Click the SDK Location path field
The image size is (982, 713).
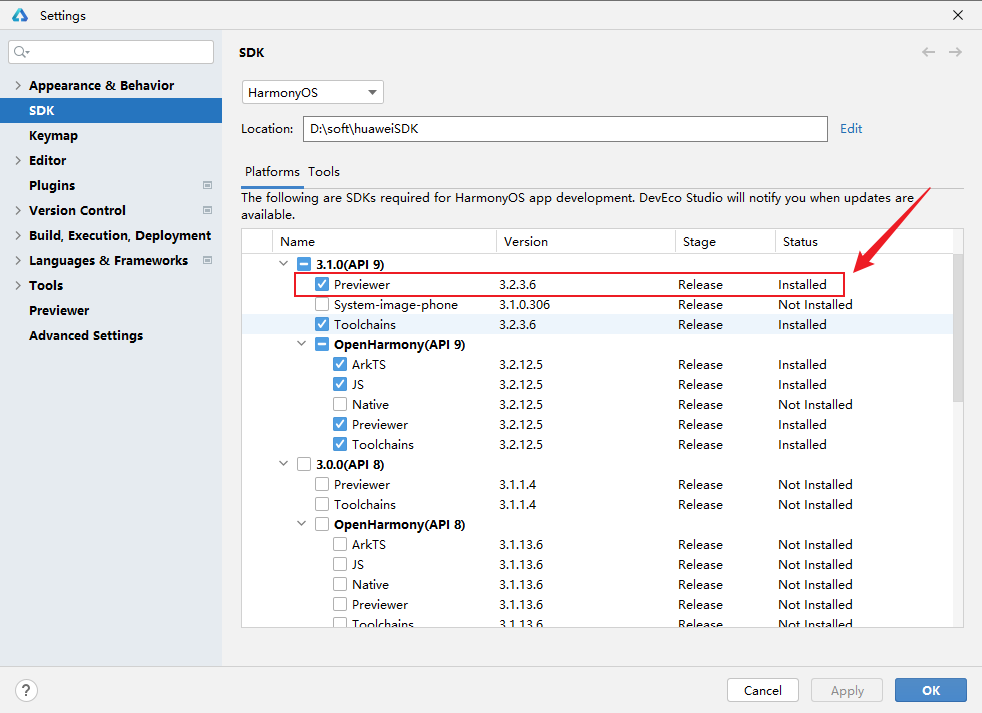click(565, 129)
